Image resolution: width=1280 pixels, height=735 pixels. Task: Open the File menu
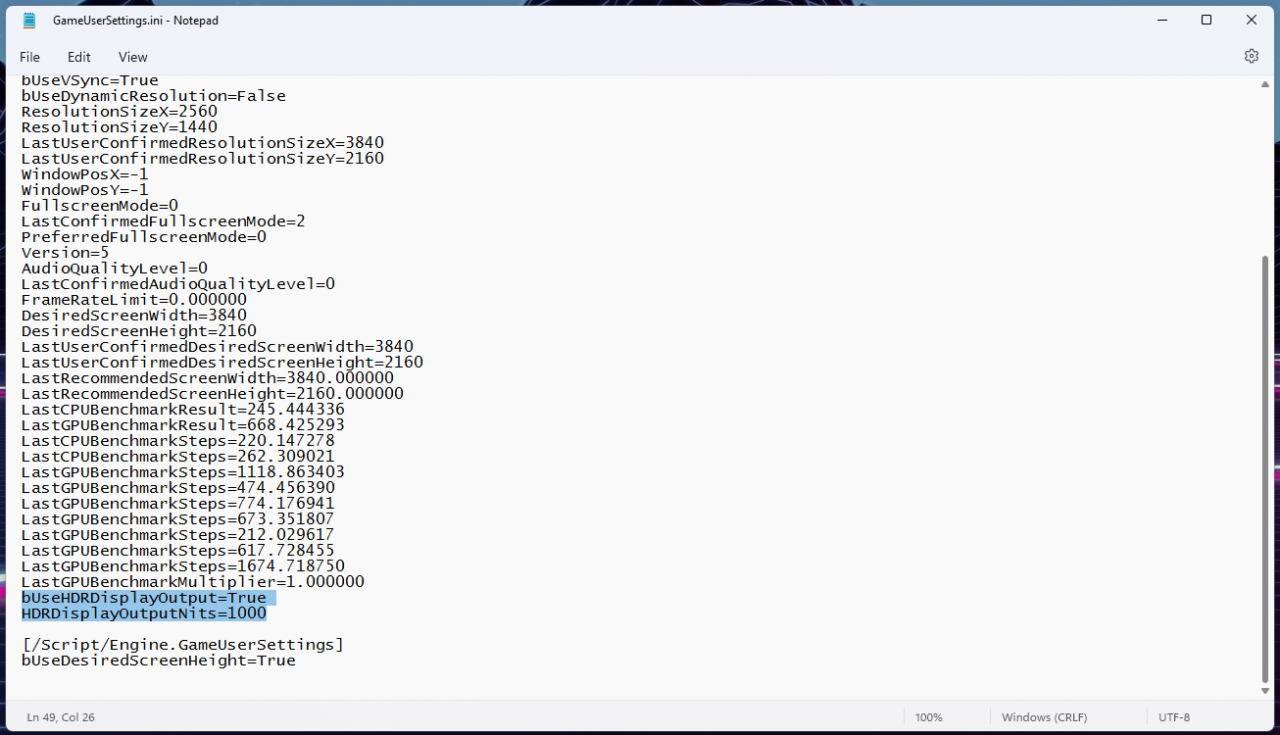click(x=30, y=57)
